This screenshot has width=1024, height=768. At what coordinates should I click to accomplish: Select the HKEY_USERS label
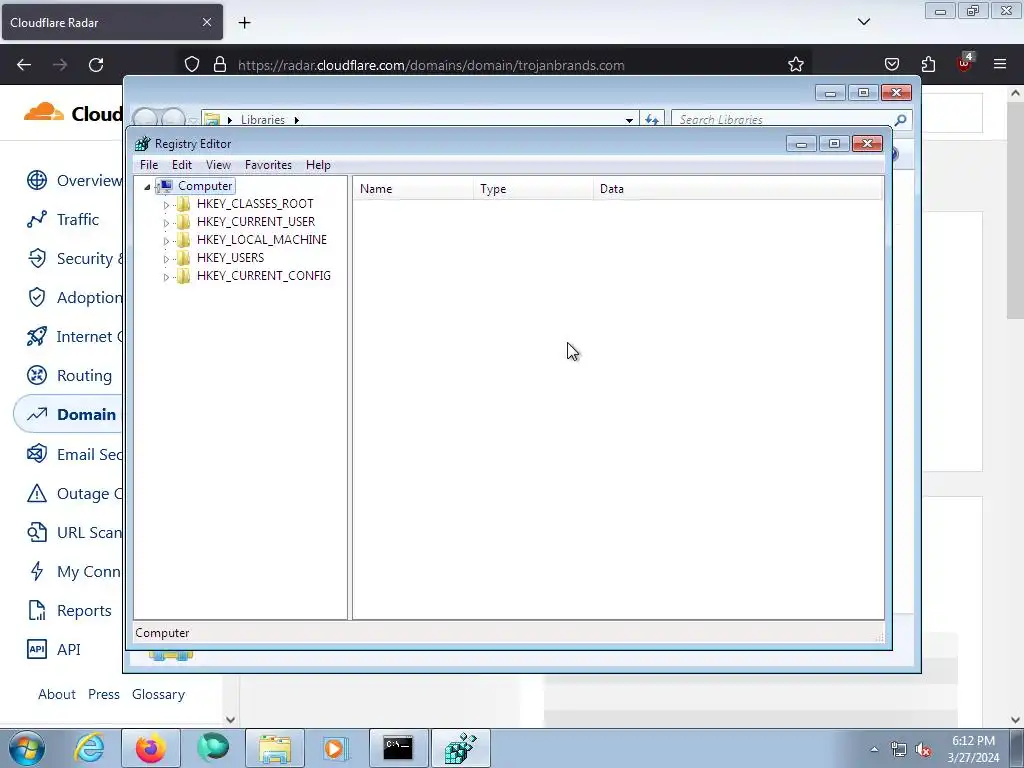(x=230, y=258)
